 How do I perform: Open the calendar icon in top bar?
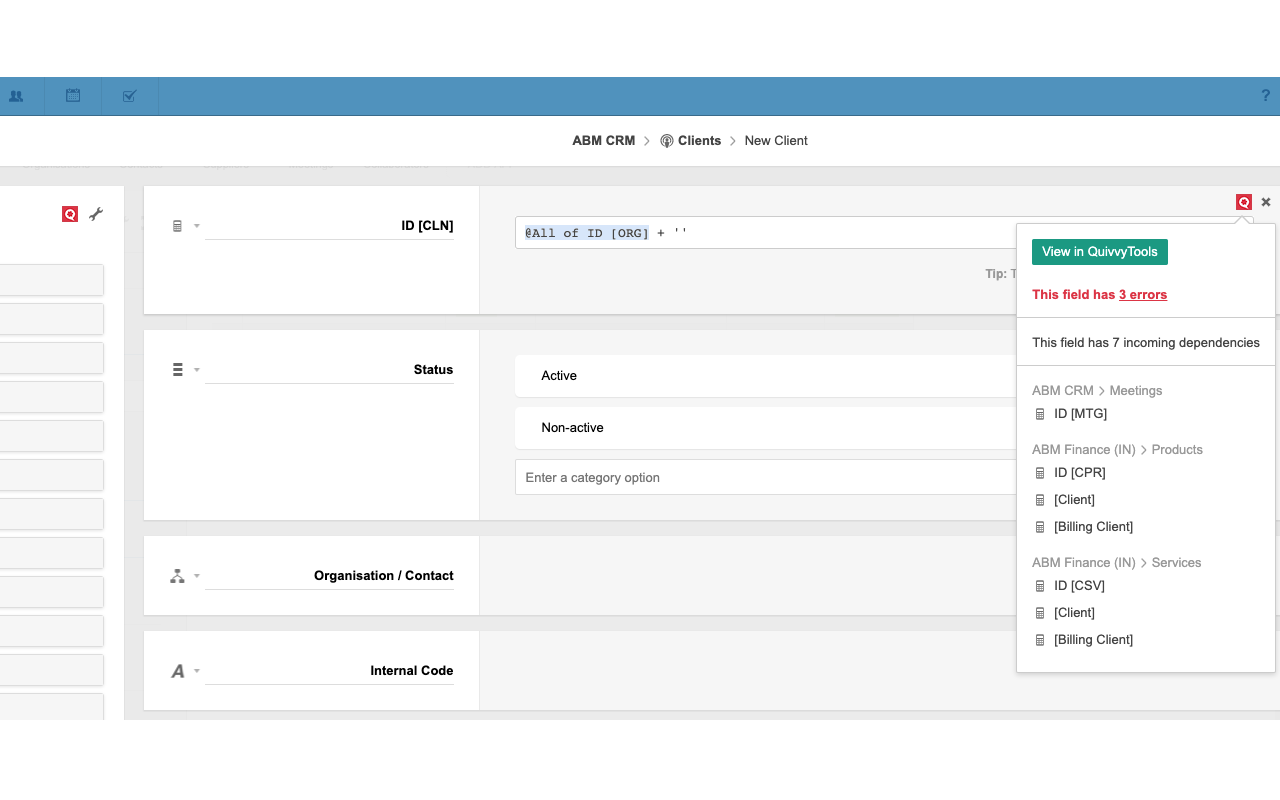[73, 96]
